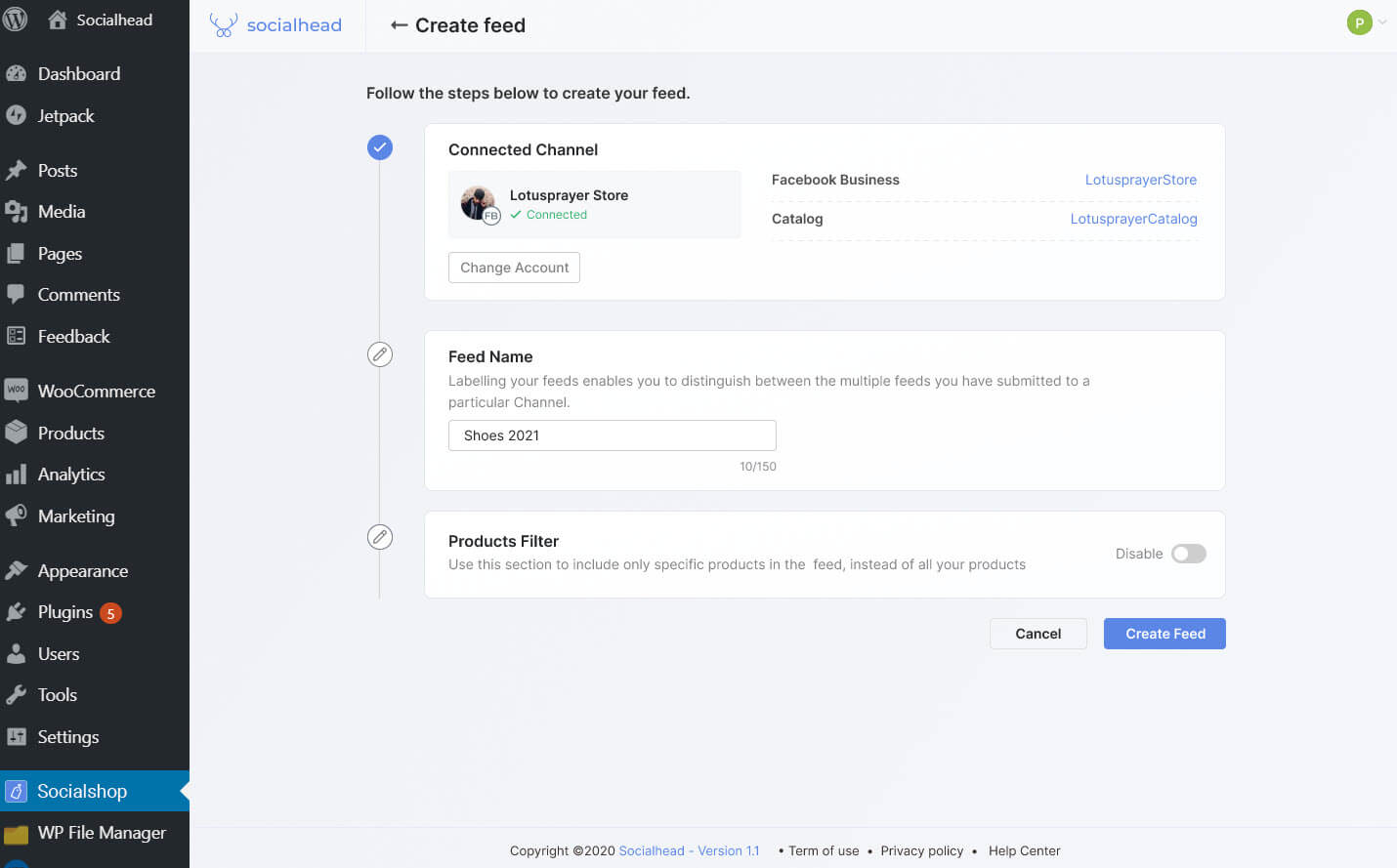
Task: Click the Plugins plug icon
Action: [x=16, y=612]
